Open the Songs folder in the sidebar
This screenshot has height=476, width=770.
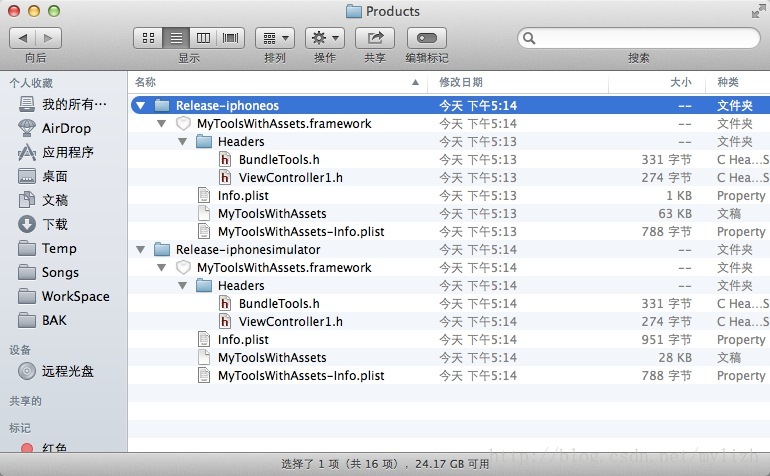pyautogui.click(x=48, y=272)
